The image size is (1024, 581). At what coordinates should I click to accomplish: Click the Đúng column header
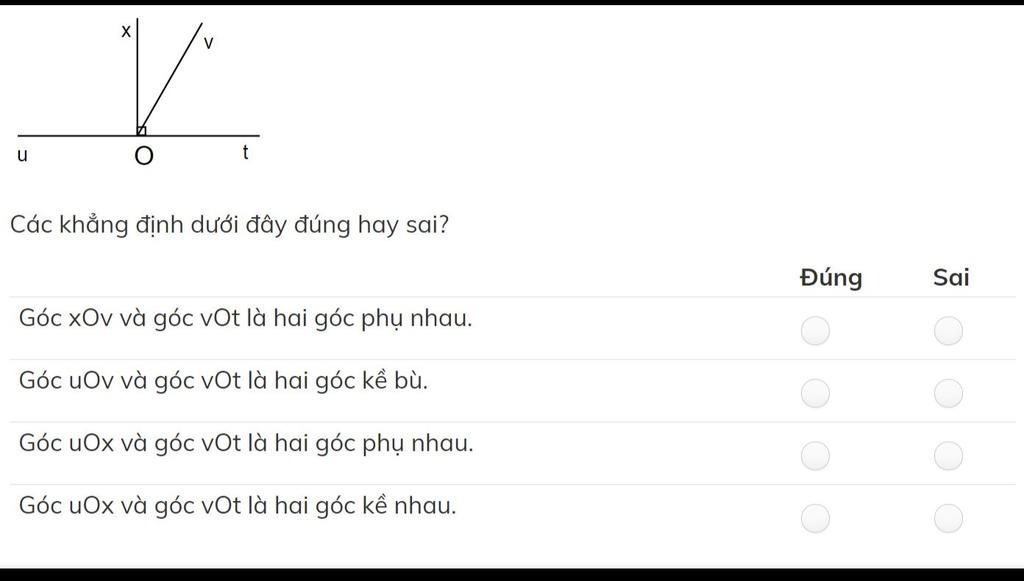click(x=831, y=277)
